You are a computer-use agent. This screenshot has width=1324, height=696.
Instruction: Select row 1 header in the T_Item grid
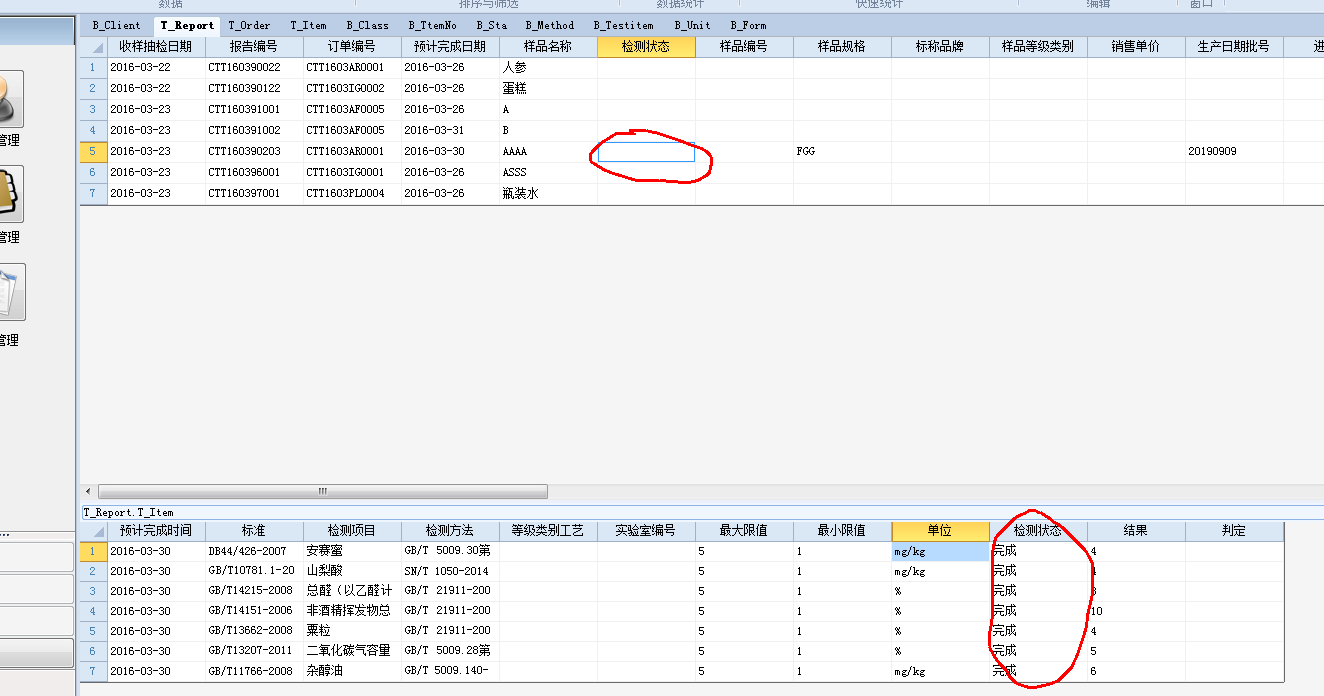[x=93, y=551]
